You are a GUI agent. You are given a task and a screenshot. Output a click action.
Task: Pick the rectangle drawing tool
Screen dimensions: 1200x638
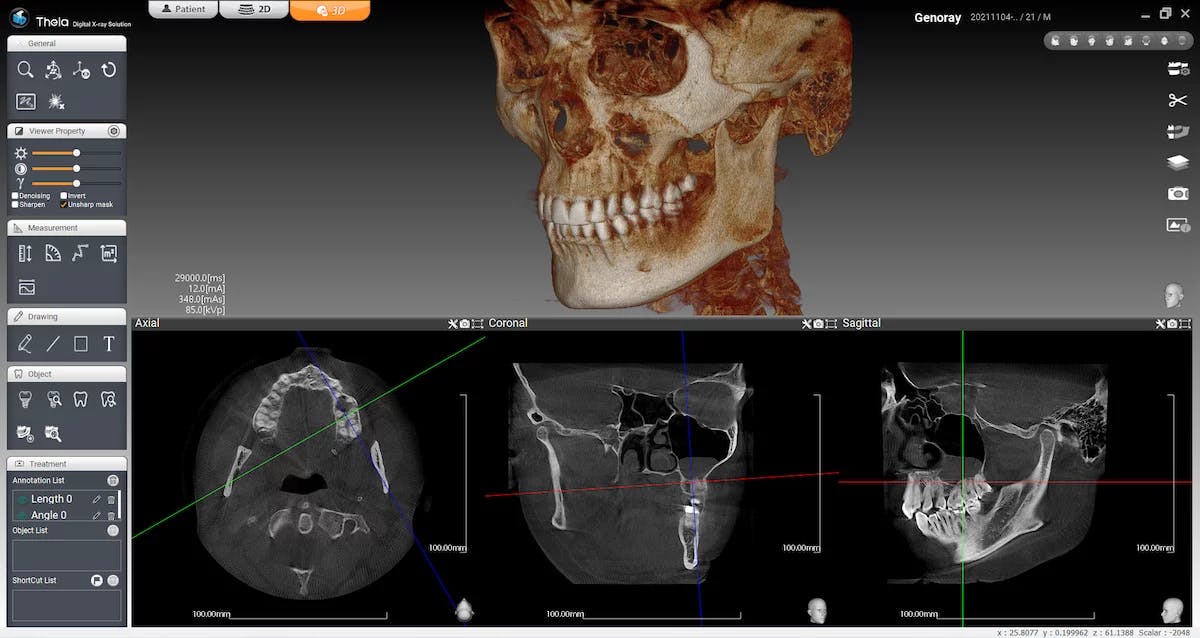81,344
